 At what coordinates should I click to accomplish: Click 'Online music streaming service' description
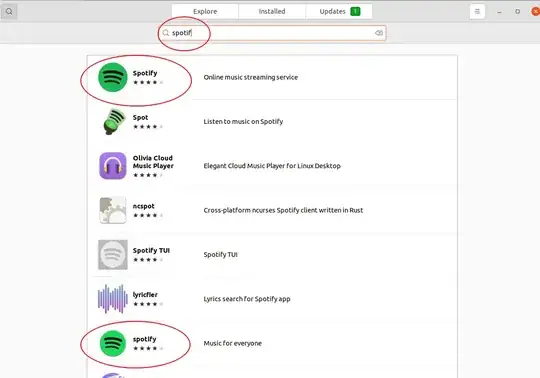pos(250,77)
